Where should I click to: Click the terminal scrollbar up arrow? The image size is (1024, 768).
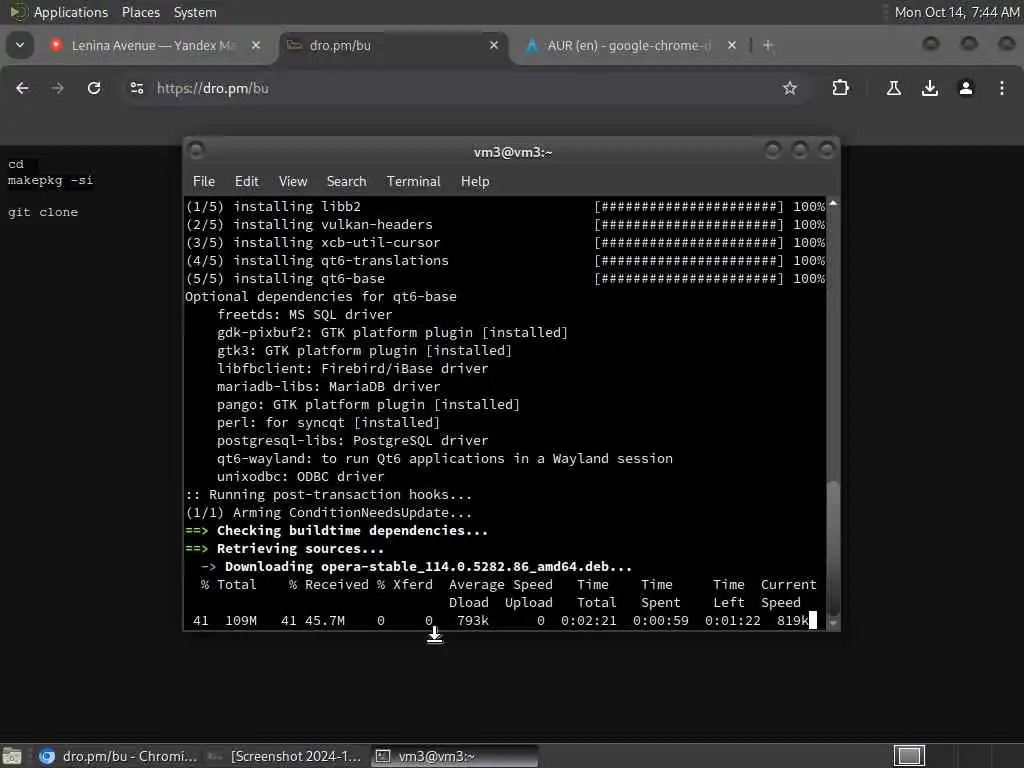[x=833, y=204]
